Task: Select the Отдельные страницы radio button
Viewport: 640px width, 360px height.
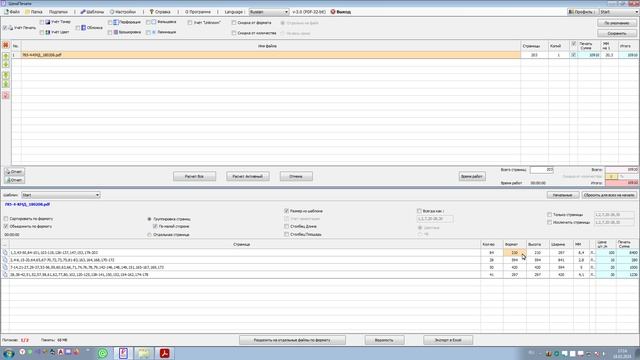Action: tap(149, 235)
